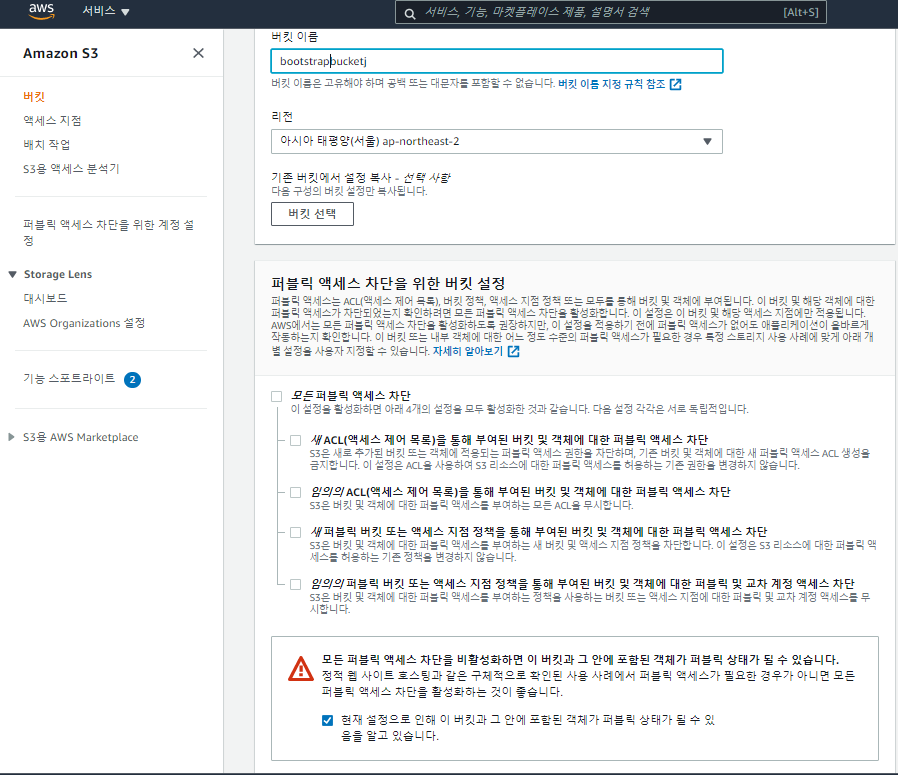Image resolution: width=898 pixels, height=775 pixels.
Task: Open the 버킷 sidebar item
Action: [x=34, y=97]
